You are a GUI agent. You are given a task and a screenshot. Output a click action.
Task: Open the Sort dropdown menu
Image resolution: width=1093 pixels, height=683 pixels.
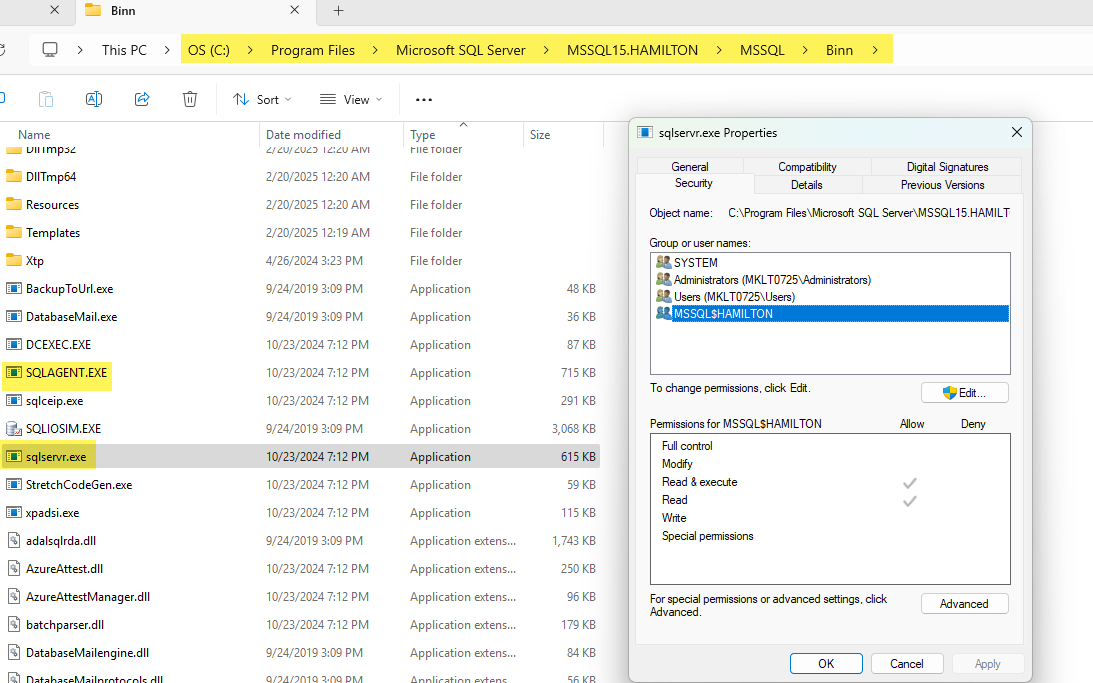click(x=262, y=99)
